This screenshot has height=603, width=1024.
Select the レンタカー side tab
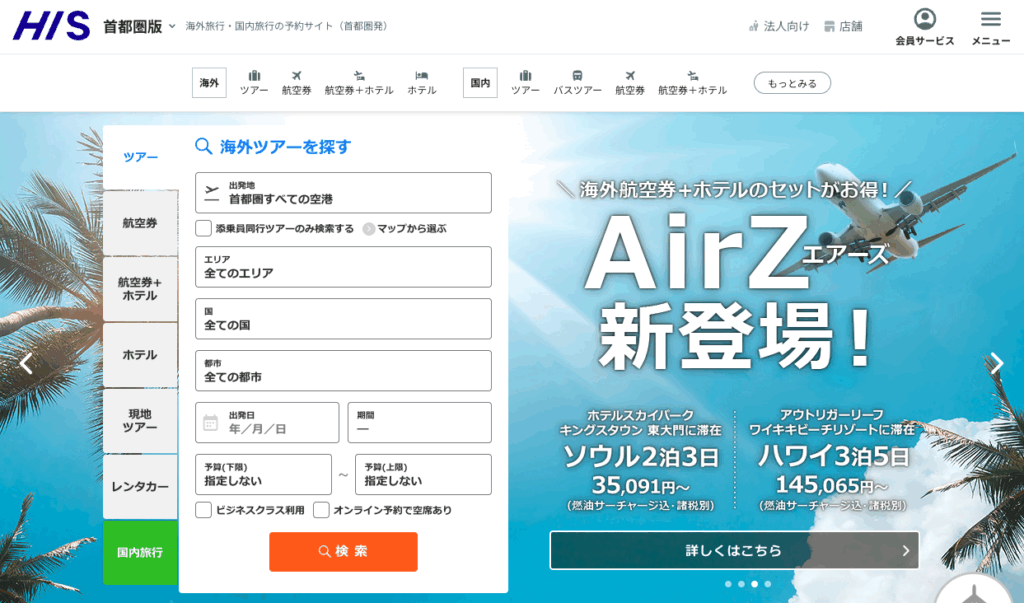coord(140,487)
